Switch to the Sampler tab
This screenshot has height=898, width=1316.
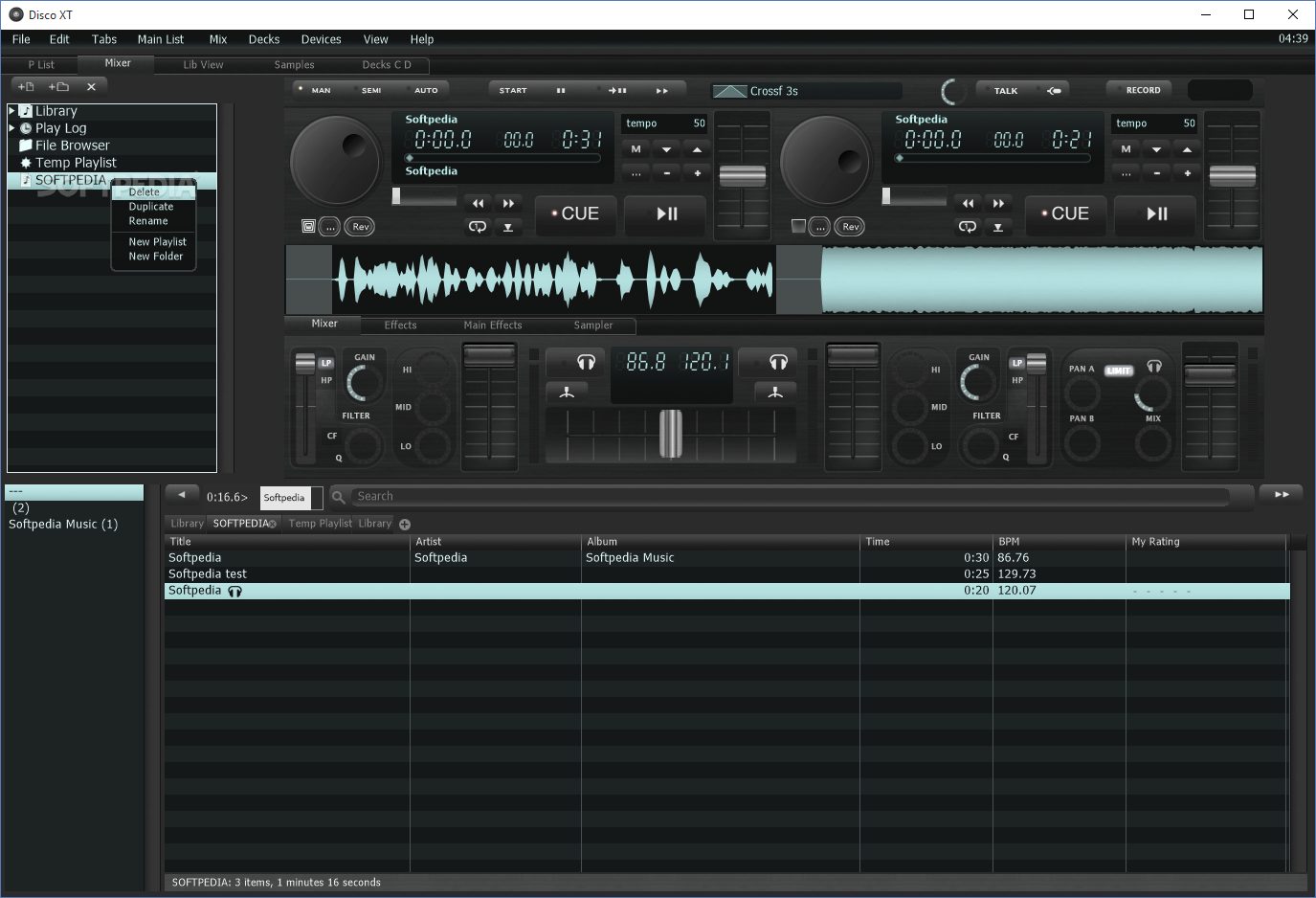pyautogui.click(x=593, y=326)
